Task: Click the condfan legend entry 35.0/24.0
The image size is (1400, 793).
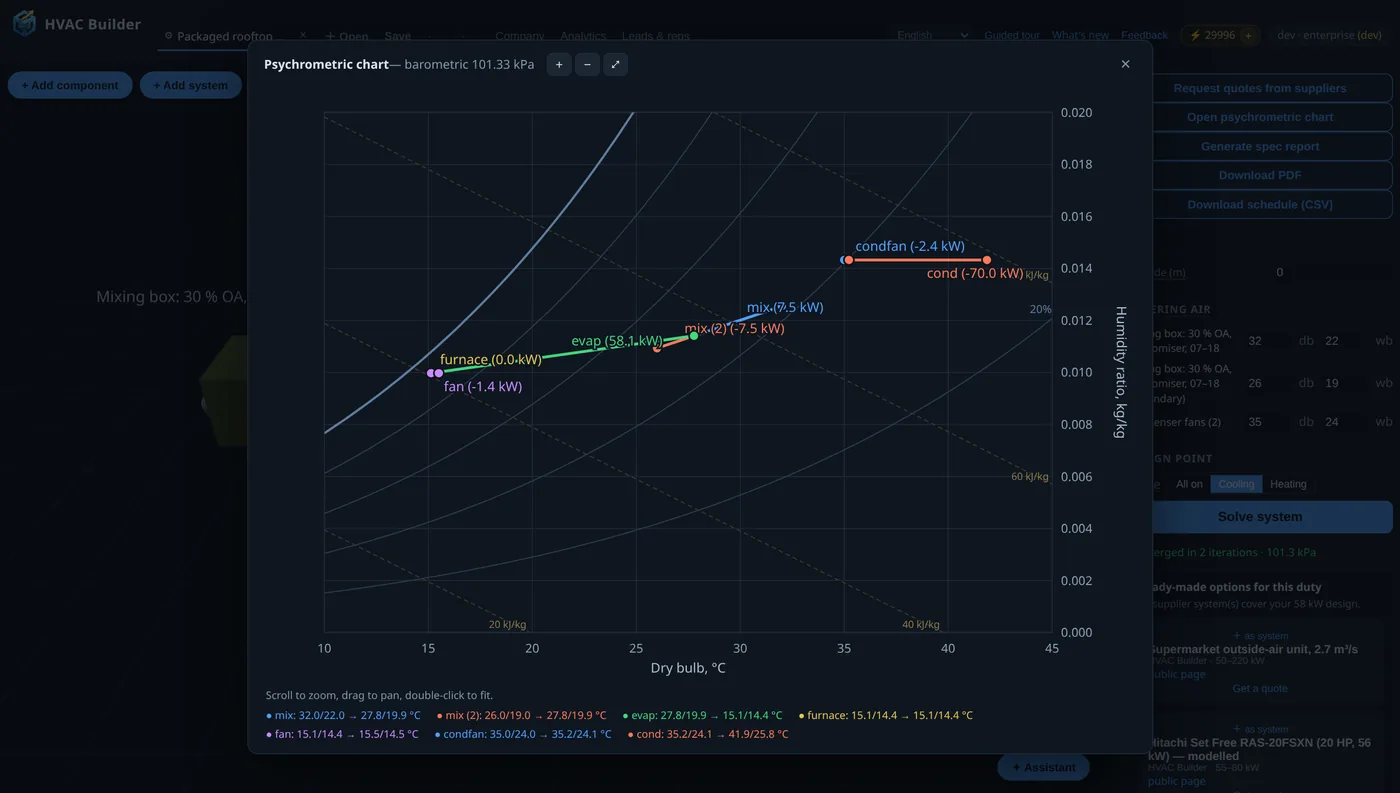Action: pyautogui.click(x=523, y=734)
